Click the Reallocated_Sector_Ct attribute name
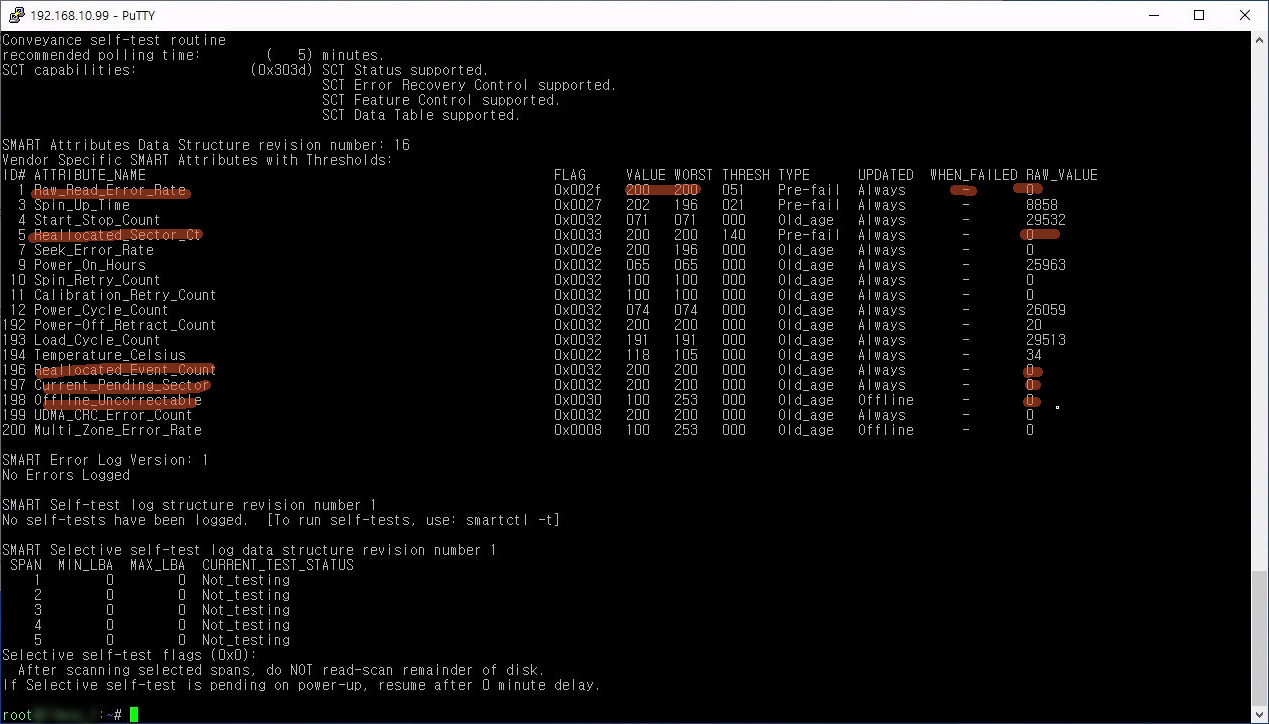 117,235
